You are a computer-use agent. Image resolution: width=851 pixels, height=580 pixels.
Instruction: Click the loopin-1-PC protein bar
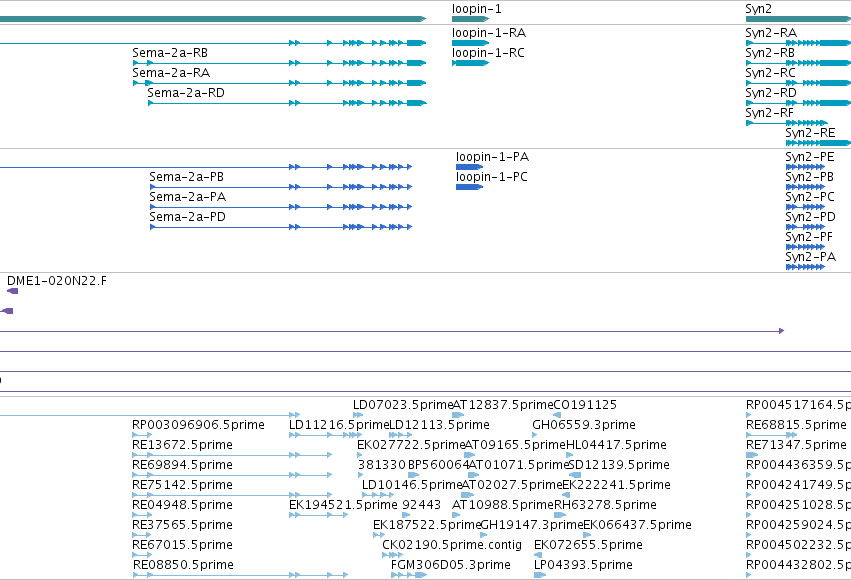[469, 187]
